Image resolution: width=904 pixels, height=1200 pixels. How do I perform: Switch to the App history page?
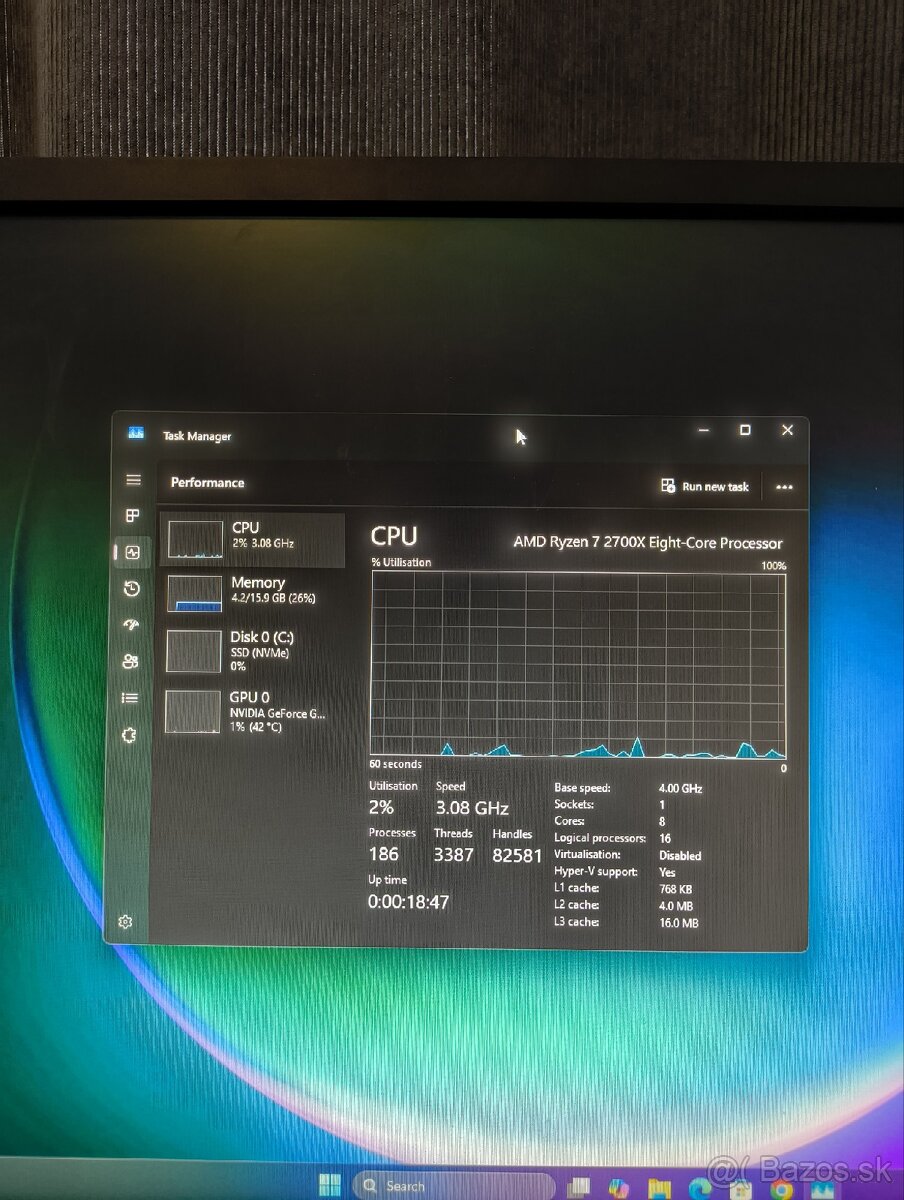tap(133, 589)
